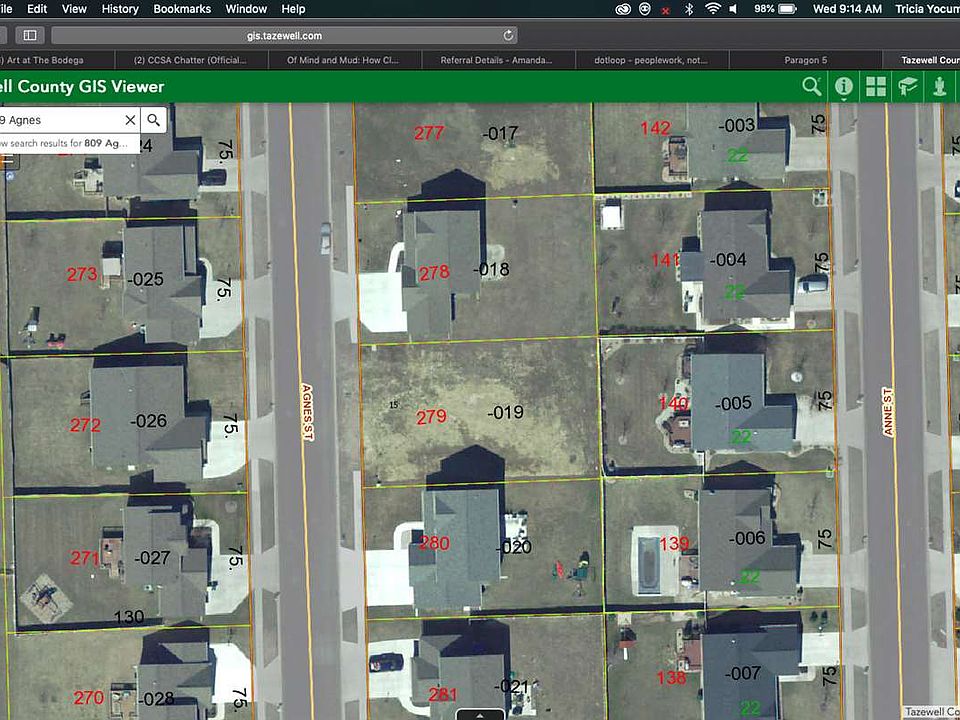Open the CCSA Chatter tab
The width and height of the screenshot is (960, 720).
[190, 60]
